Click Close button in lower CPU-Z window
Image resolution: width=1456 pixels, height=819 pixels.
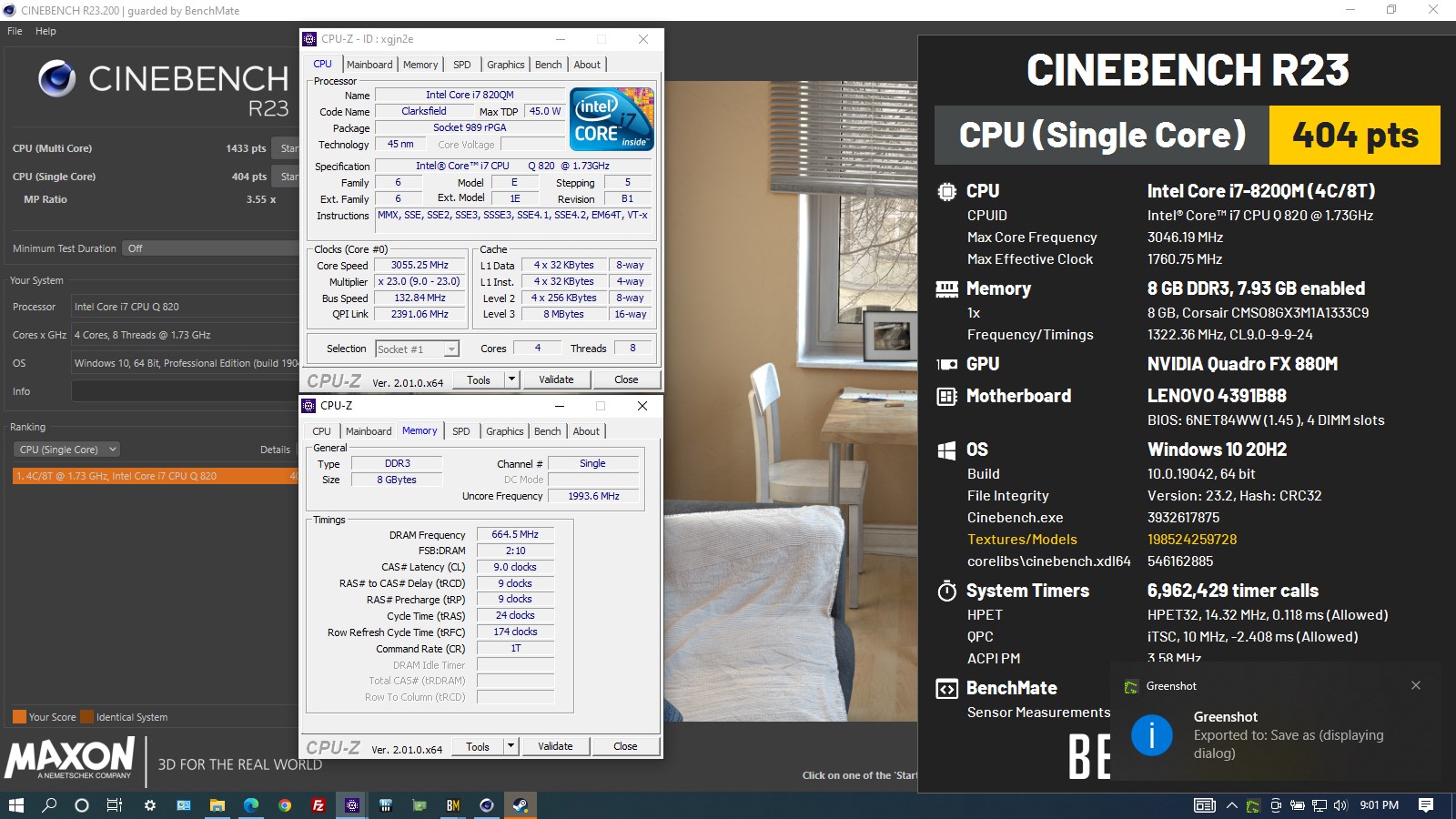coord(625,746)
